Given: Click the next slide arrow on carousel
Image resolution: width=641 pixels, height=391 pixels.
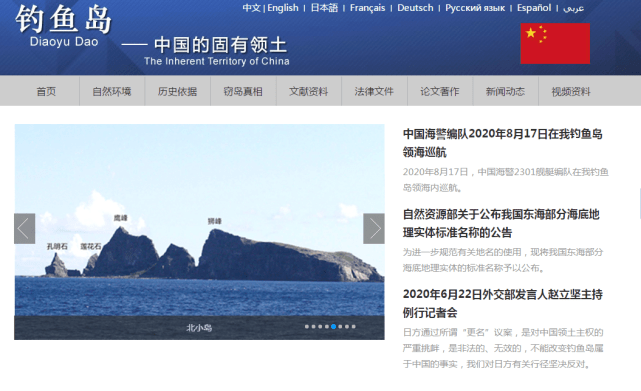Looking at the screenshot, I should point(374,229).
